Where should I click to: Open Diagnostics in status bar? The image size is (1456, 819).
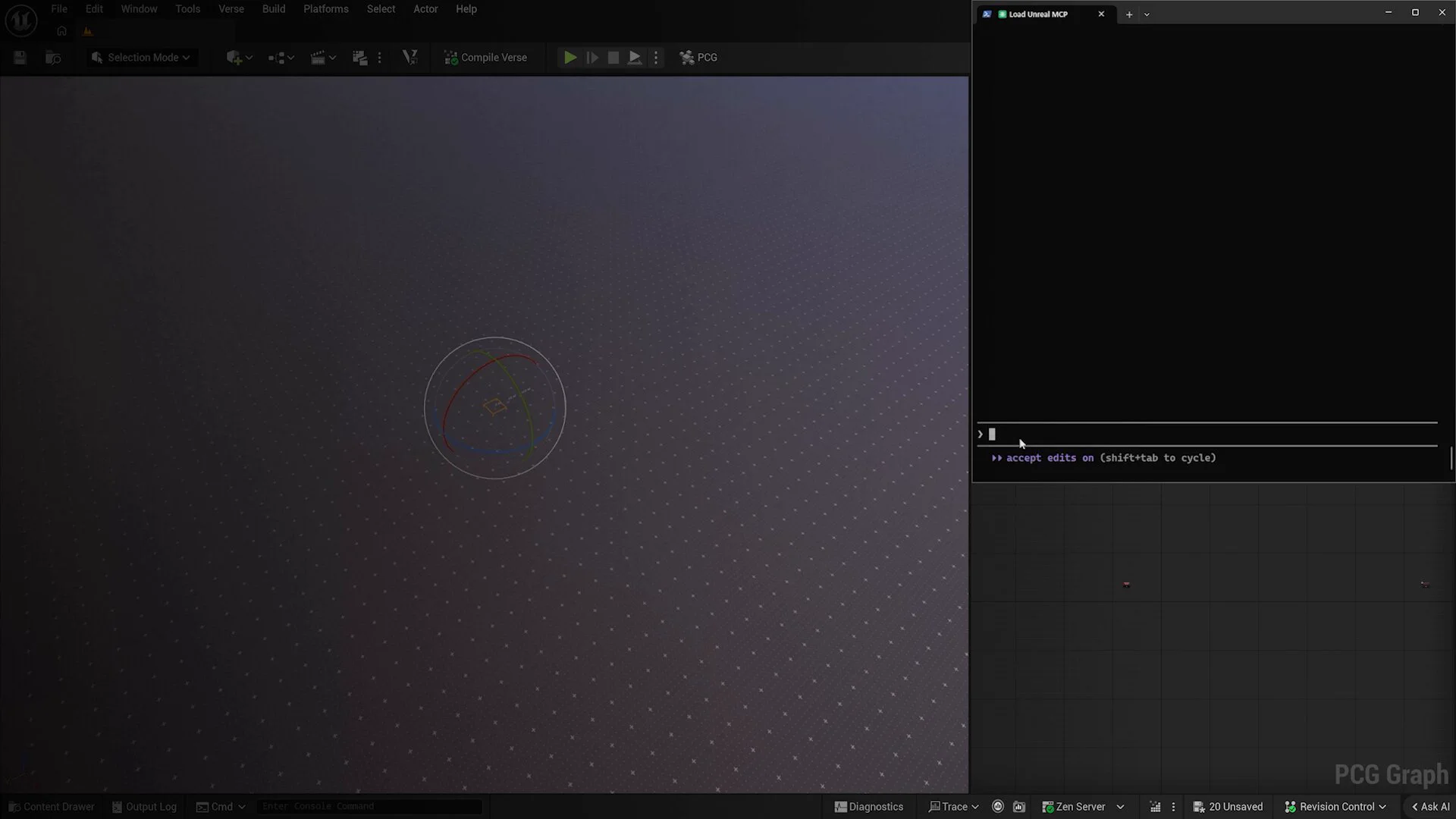(x=869, y=807)
